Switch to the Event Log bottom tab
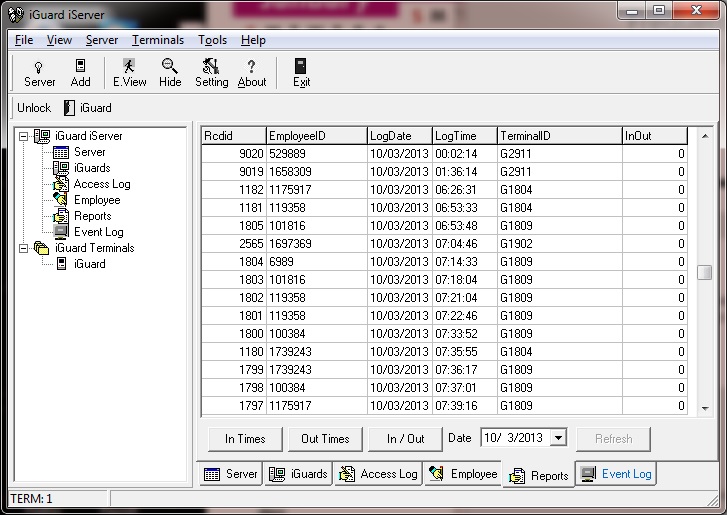Image resolution: width=727 pixels, height=515 pixels. click(616, 474)
